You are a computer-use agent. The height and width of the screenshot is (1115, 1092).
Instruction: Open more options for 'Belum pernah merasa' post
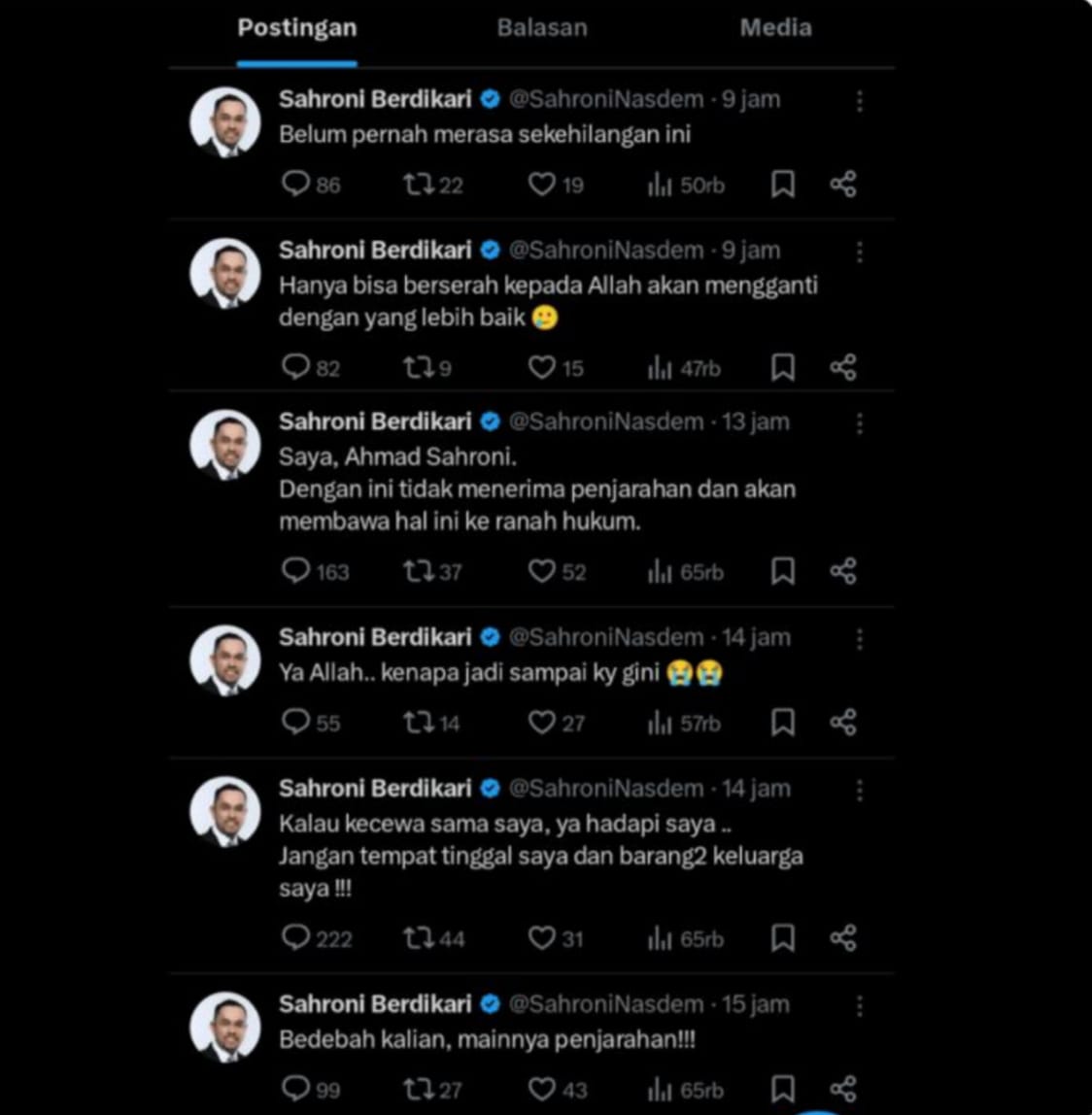point(859,101)
